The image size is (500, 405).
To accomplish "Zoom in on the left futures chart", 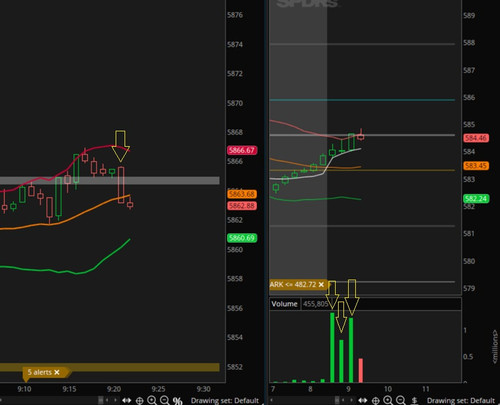I will (x=152, y=400).
